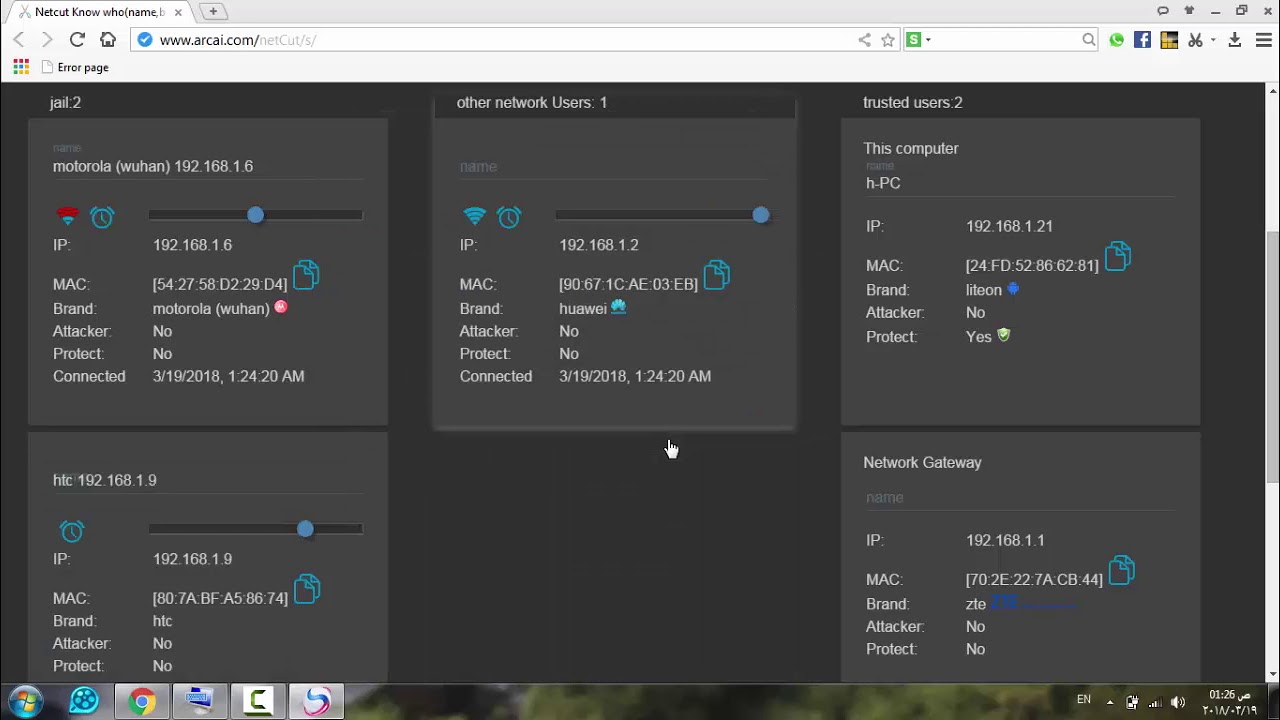This screenshot has width=1280, height=720.
Task: Click huawei brand logo icon
Action: click(x=618, y=307)
